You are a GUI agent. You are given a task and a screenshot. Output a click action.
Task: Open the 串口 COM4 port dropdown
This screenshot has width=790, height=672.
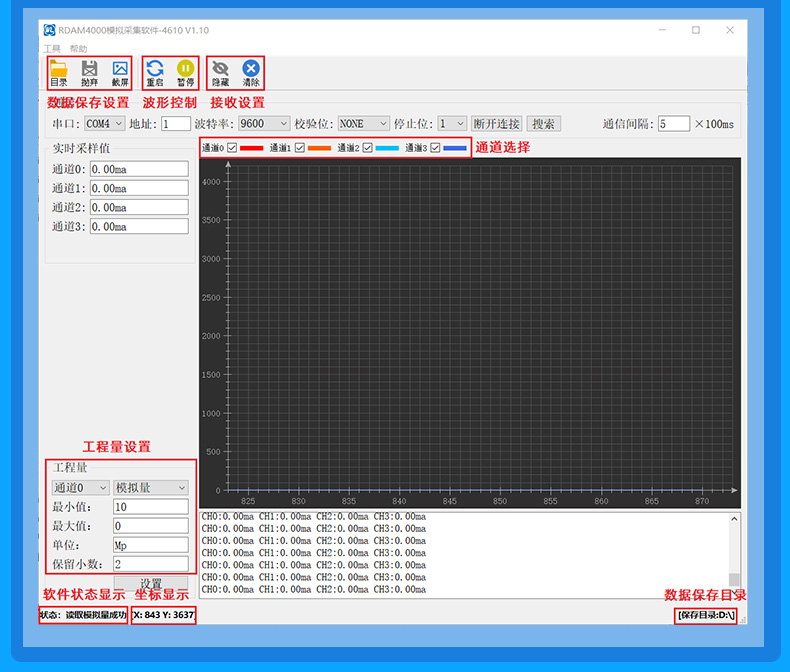104,124
